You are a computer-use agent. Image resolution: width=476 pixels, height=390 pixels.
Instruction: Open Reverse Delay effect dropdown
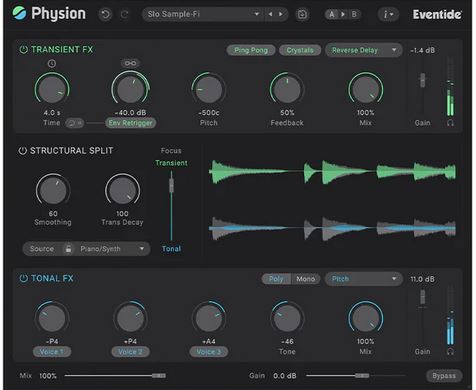click(364, 50)
